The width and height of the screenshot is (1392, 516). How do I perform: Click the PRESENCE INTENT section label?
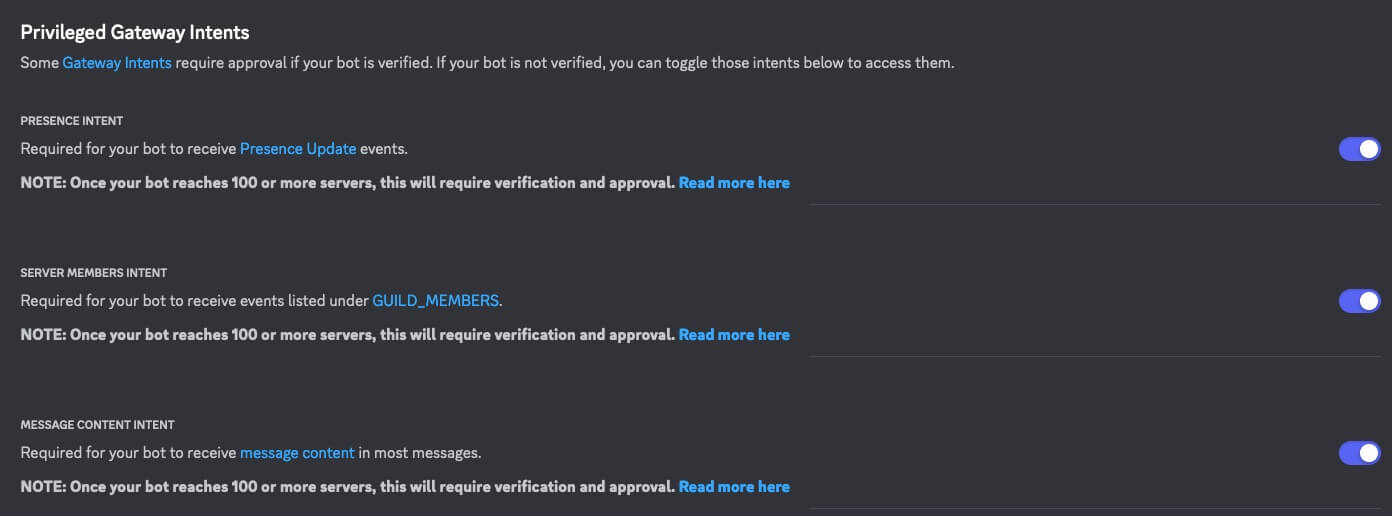pos(72,121)
